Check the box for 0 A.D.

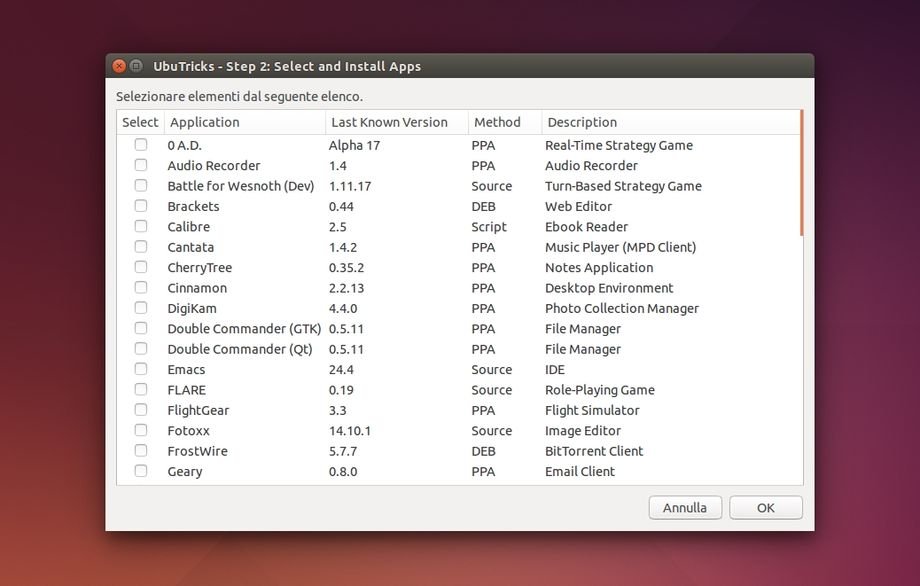pos(141,145)
